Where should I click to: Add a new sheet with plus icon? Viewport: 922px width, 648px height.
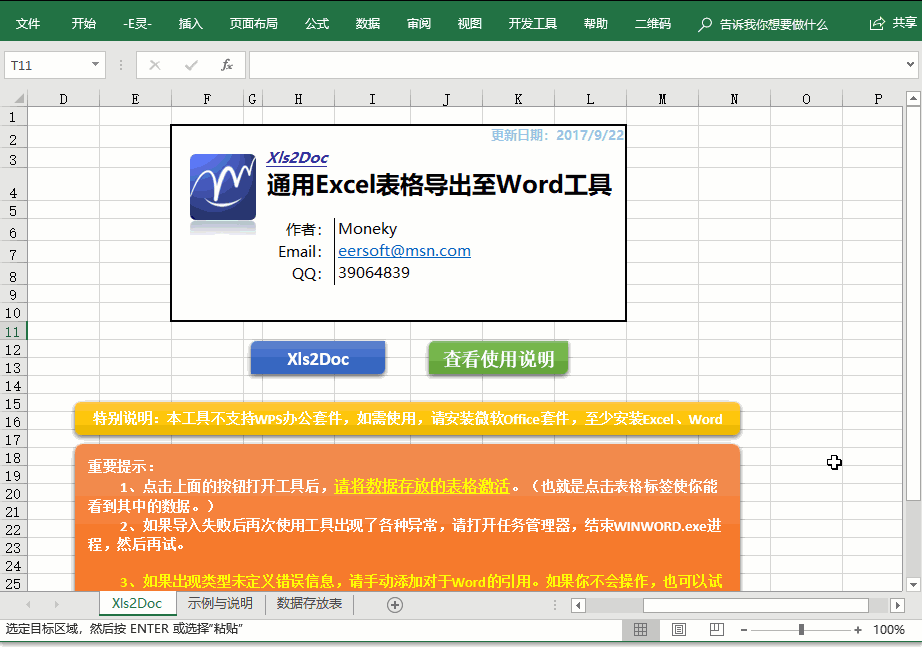pyautogui.click(x=395, y=604)
